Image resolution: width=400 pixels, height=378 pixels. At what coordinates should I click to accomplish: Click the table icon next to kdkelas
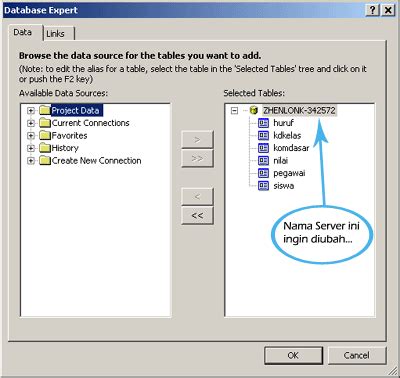pyautogui.click(x=263, y=135)
